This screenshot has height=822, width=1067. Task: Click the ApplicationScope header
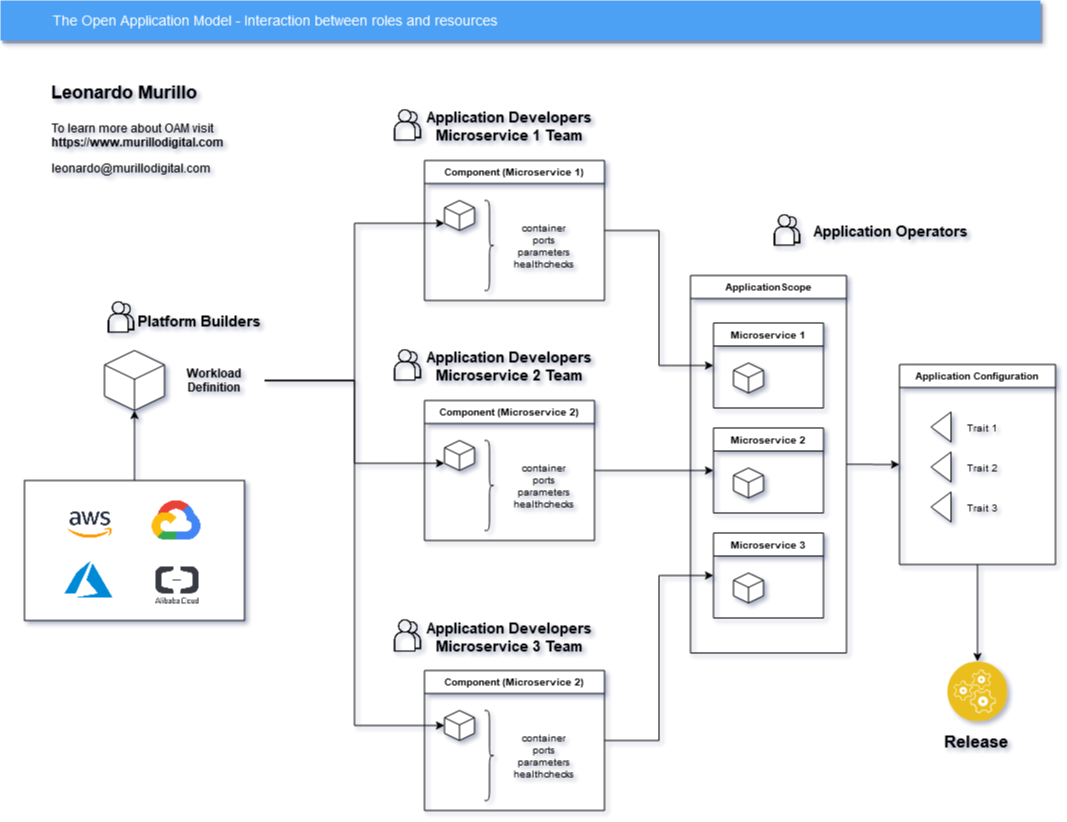click(768, 287)
